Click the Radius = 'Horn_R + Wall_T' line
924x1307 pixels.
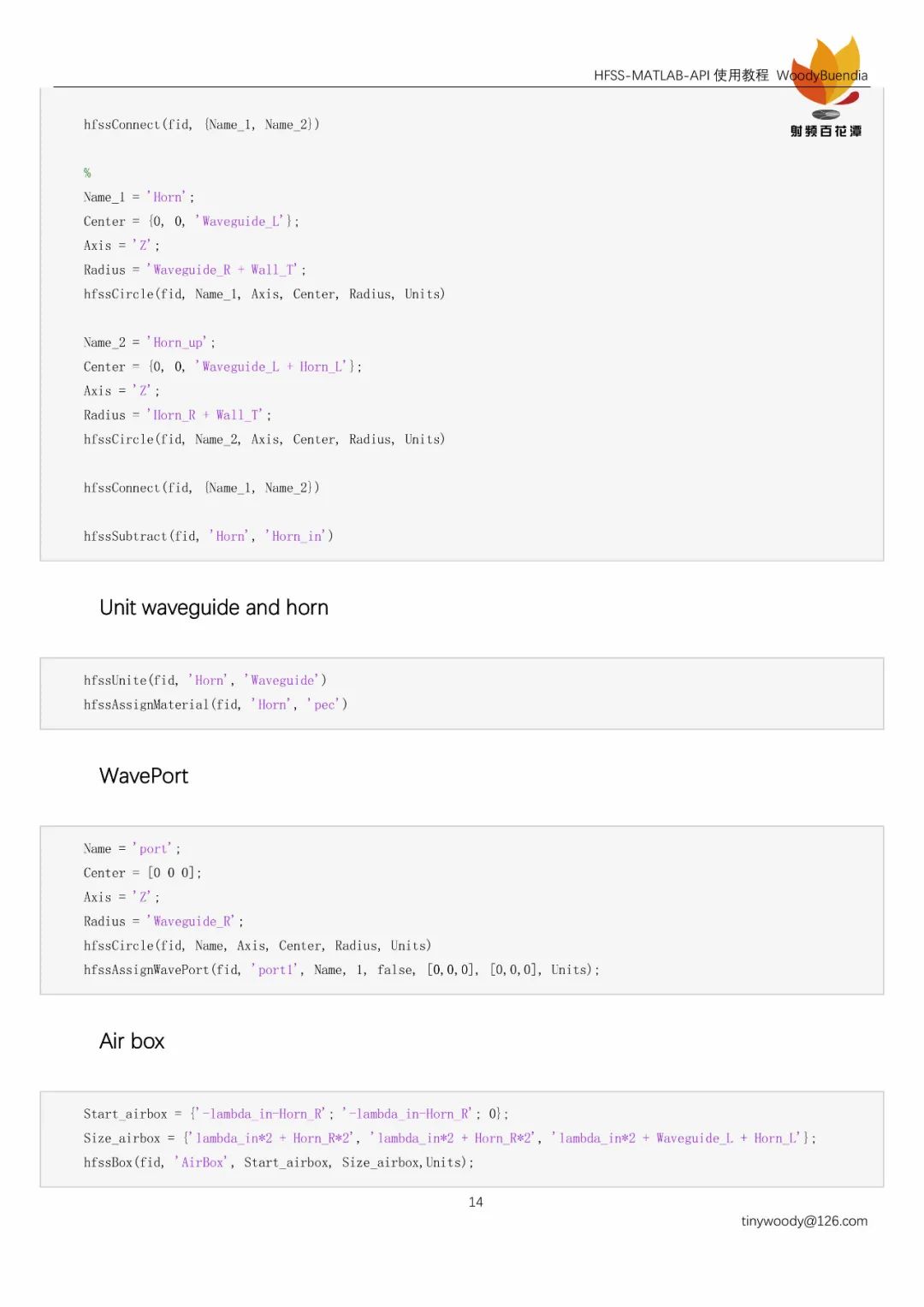tap(177, 415)
